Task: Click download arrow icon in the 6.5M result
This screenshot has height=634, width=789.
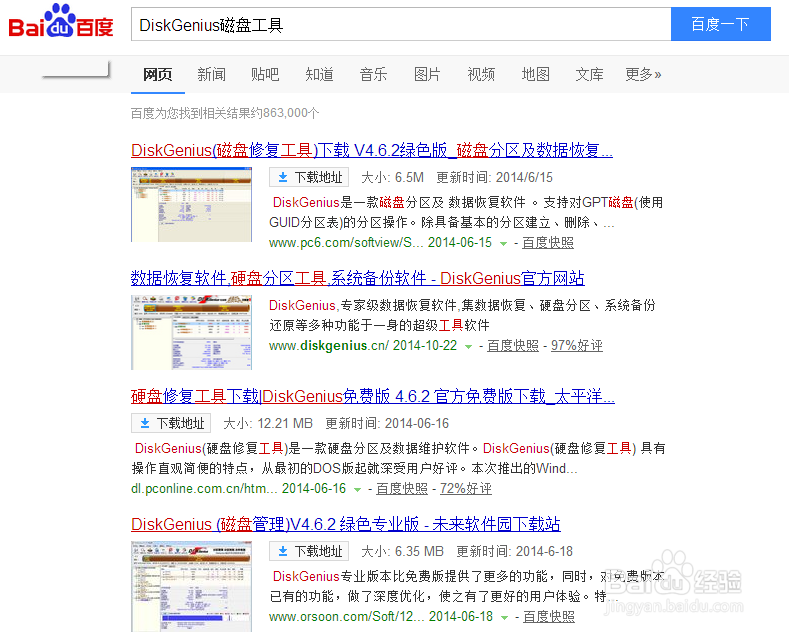Action: pyautogui.click(x=283, y=177)
